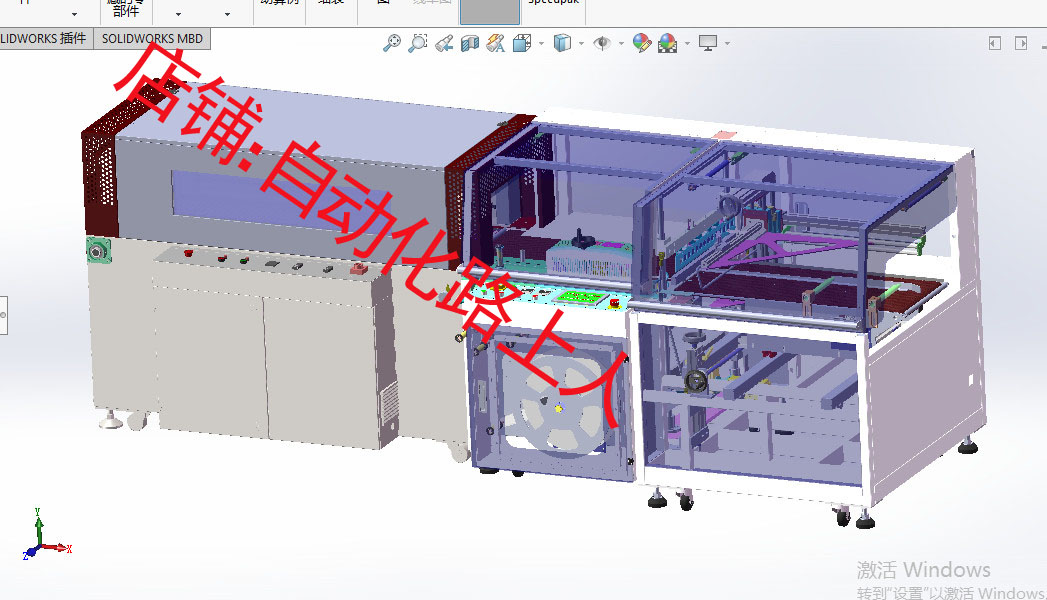Go back to Previous View
Image resolution: width=1047 pixels, height=600 pixels.
pyautogui.click(x=444, y=43)
